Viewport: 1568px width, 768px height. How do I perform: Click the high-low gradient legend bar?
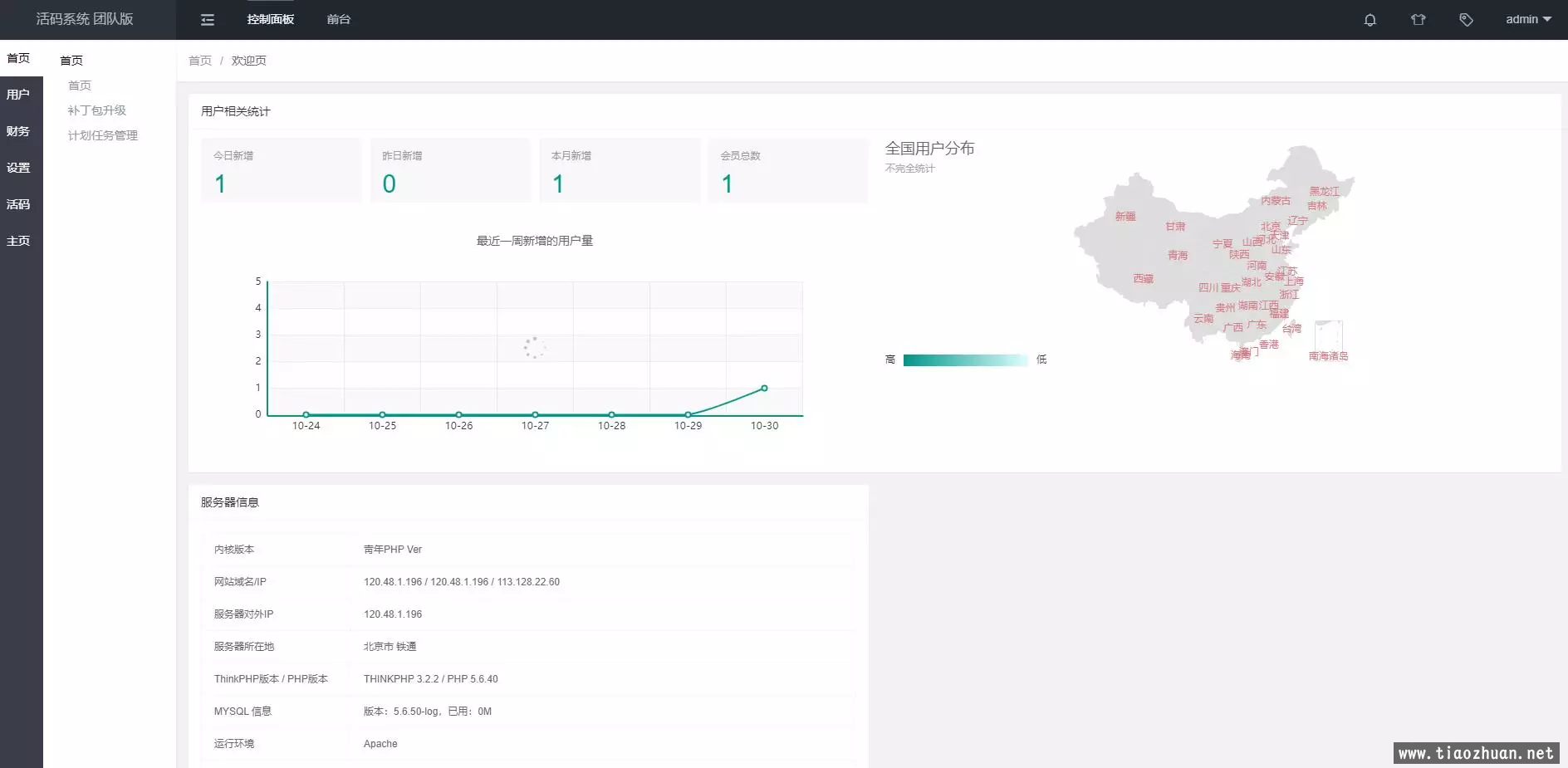point(966,360)
